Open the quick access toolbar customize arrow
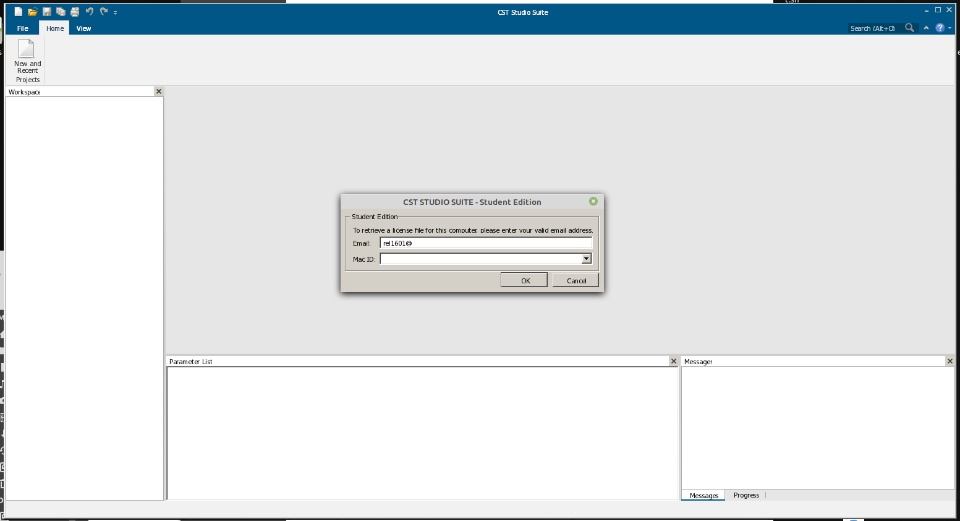 115,12
